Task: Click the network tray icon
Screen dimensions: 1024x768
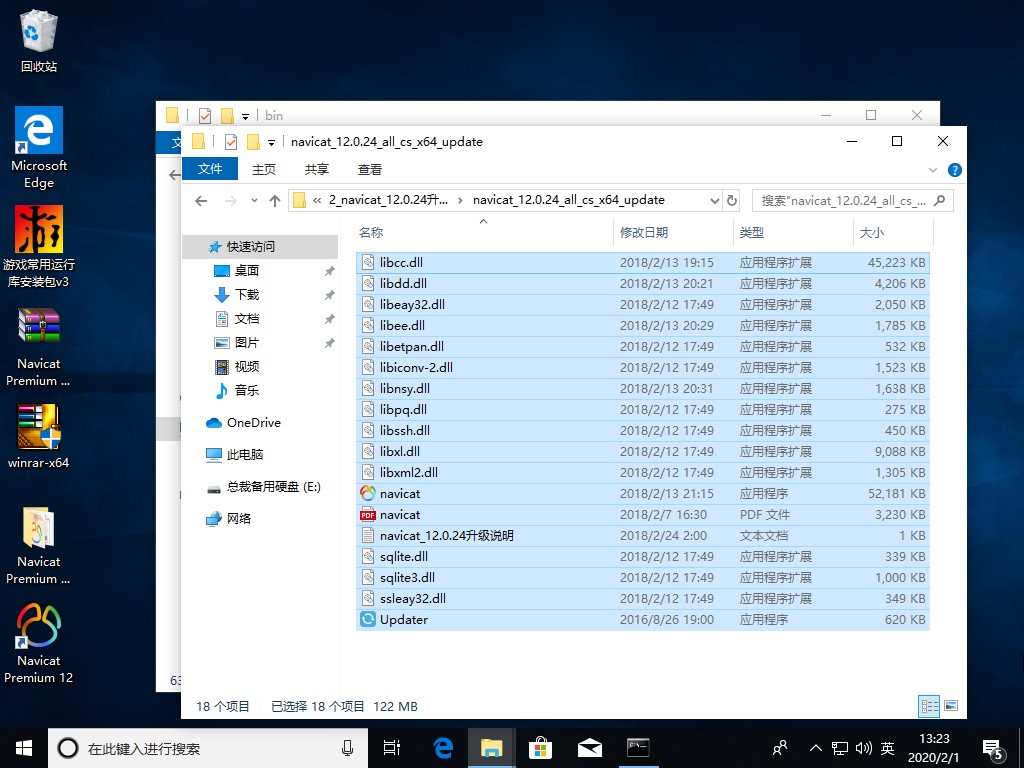Action: [840, 748]
